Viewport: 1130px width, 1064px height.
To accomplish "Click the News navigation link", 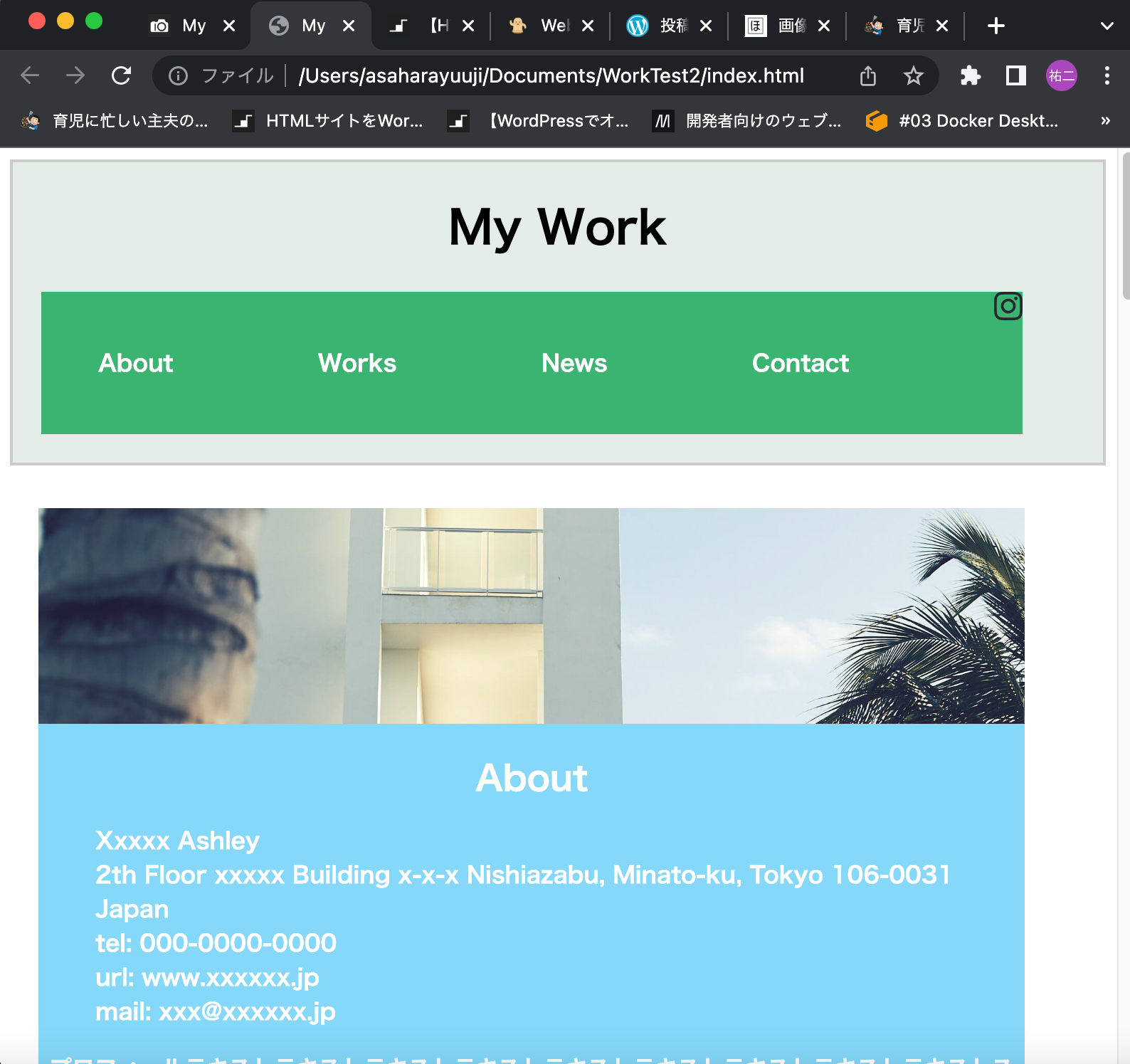I will [x=574, y=363].
